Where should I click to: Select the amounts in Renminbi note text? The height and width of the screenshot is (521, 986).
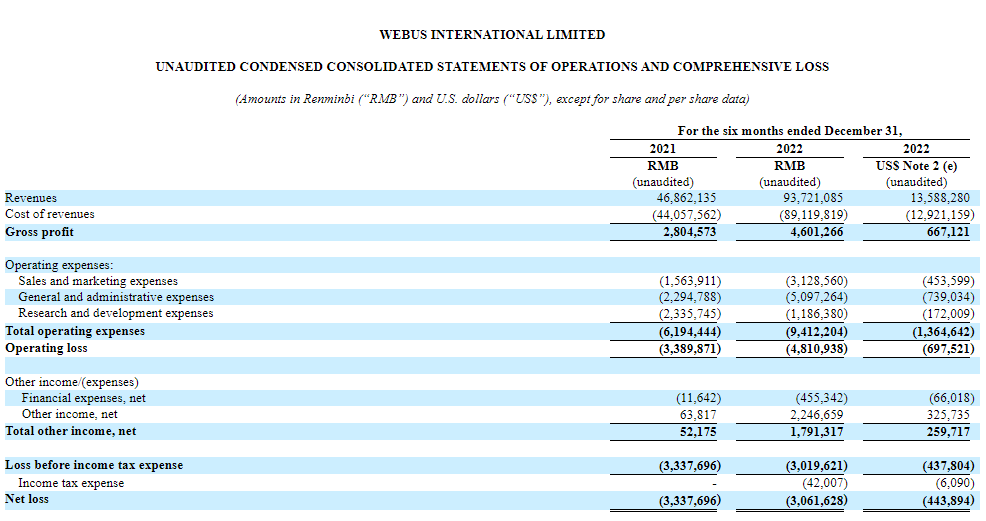click(x=492, y=99)
